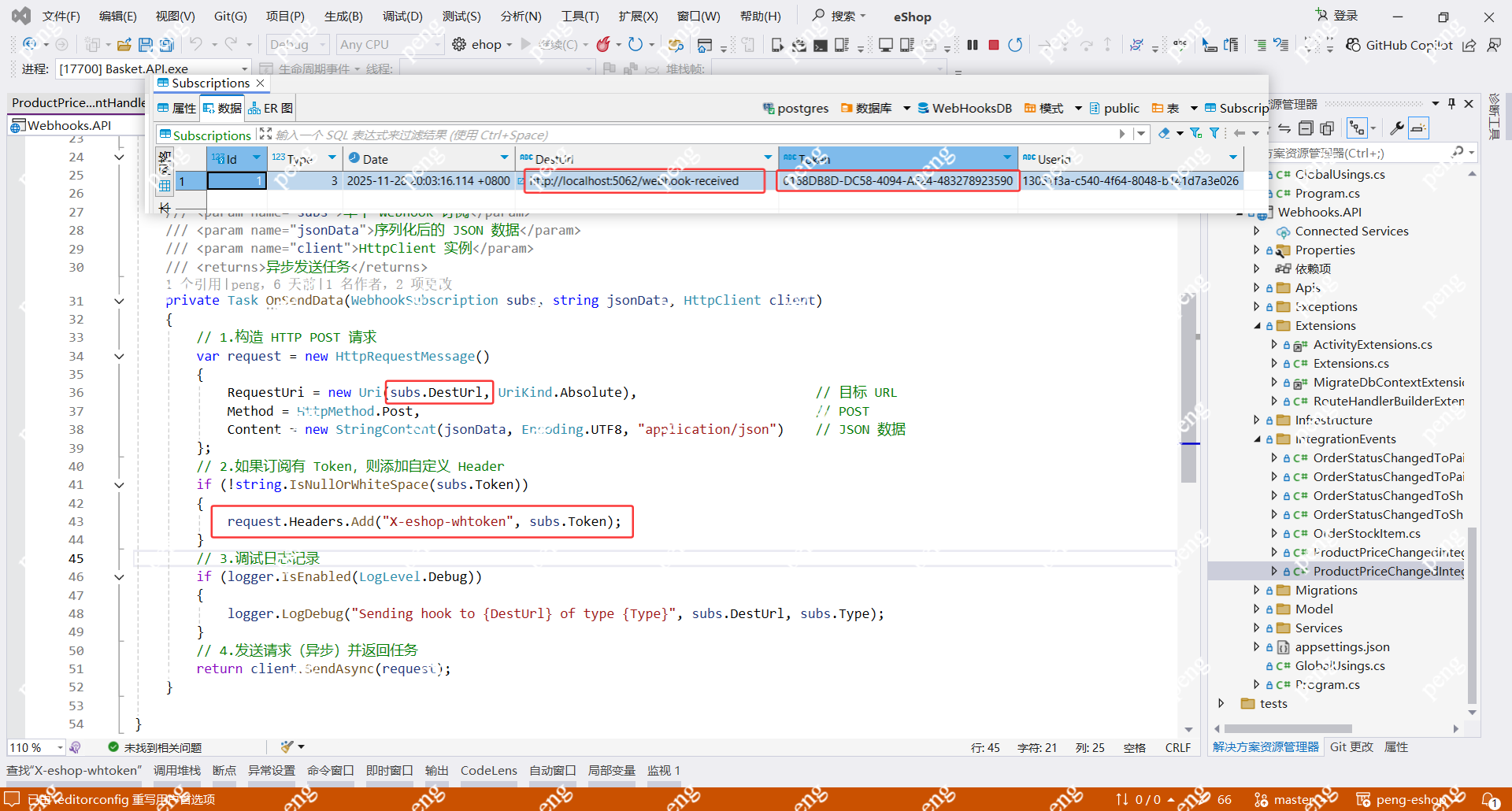1512x811 pixels.
Task: Open GitHub Copilot
Action: click(1399, 45)
